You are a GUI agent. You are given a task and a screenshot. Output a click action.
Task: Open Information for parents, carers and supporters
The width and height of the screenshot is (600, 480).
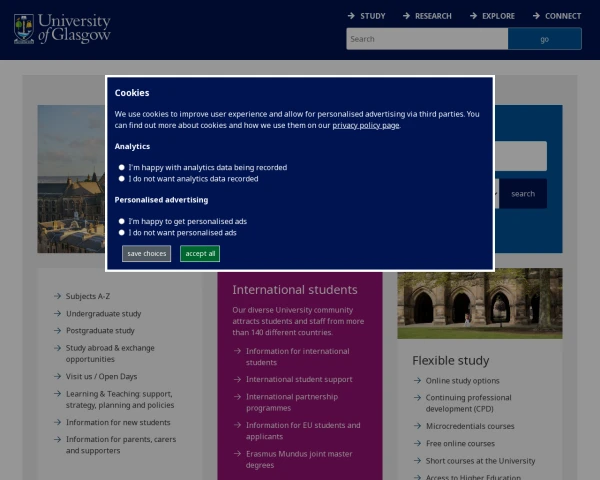pyautogui.click(x=121, y=445)
